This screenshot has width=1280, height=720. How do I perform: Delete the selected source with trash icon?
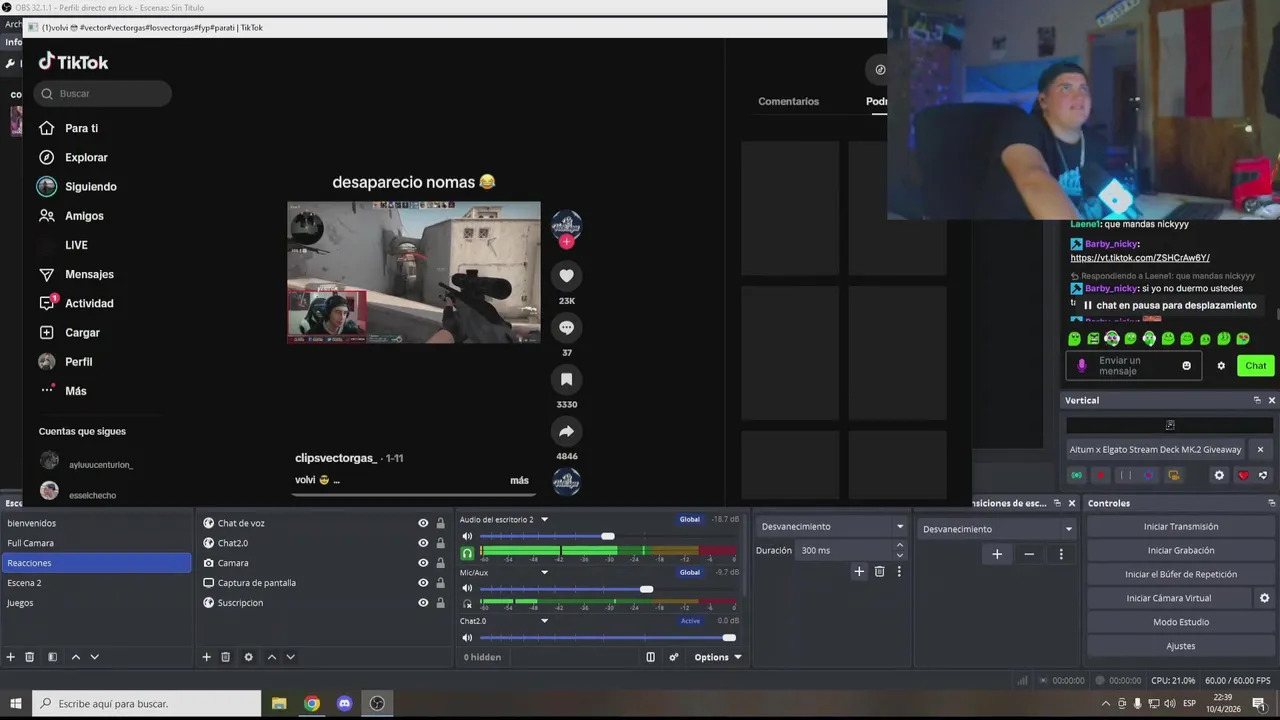(226, 657)
